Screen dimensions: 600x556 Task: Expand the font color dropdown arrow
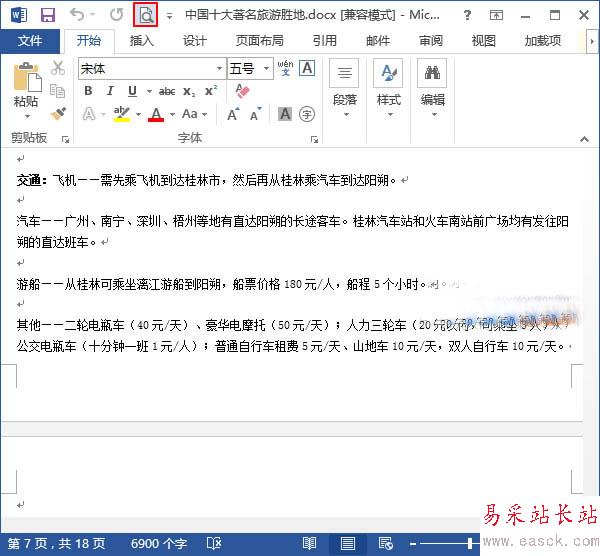click(172, 114)
